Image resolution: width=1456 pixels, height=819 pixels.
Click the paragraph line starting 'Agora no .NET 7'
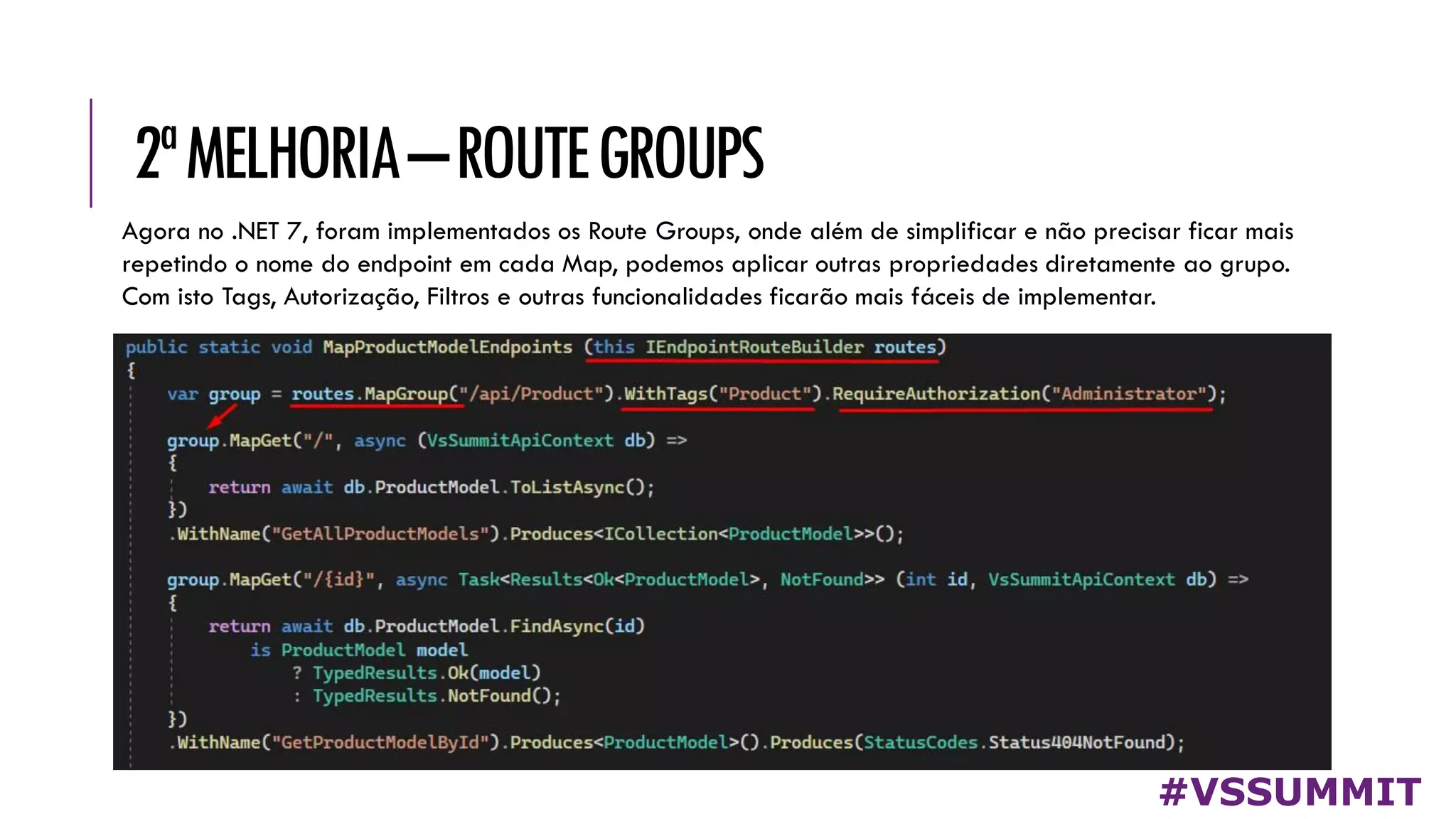707,232
